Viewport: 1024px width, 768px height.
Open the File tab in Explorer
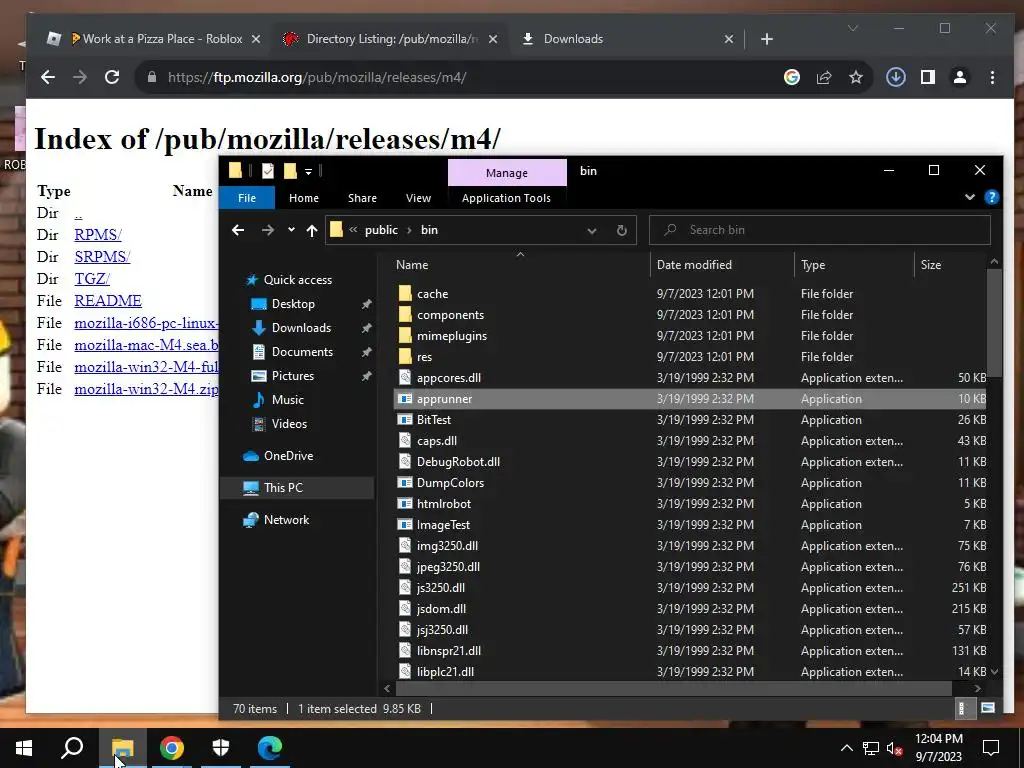click(247, 198)
